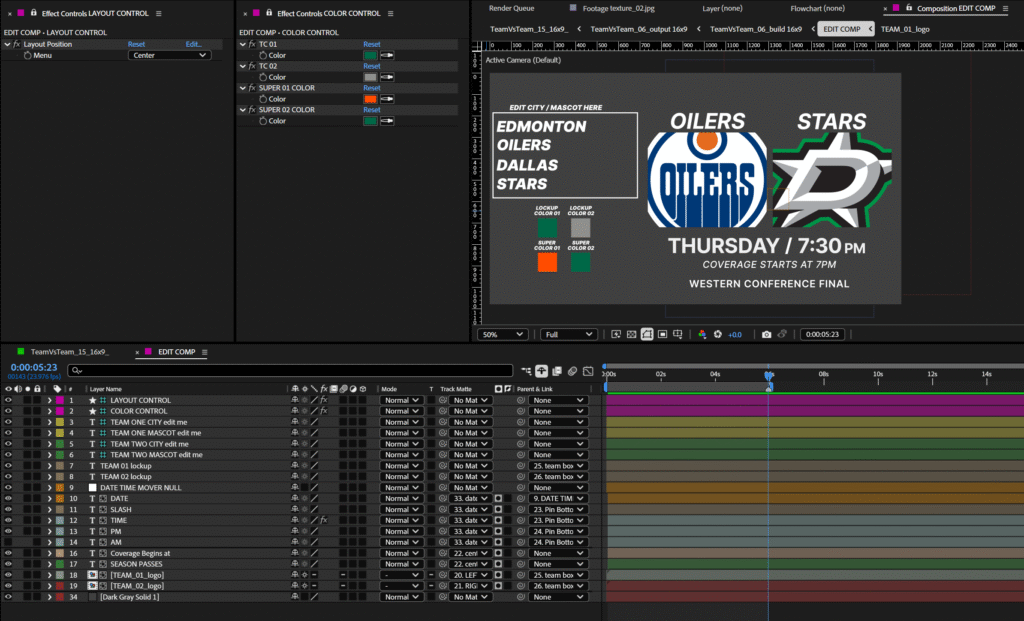Click the TC 01 green color swatch
Viewport: 1024px width, 621px height.
[370, 56]
